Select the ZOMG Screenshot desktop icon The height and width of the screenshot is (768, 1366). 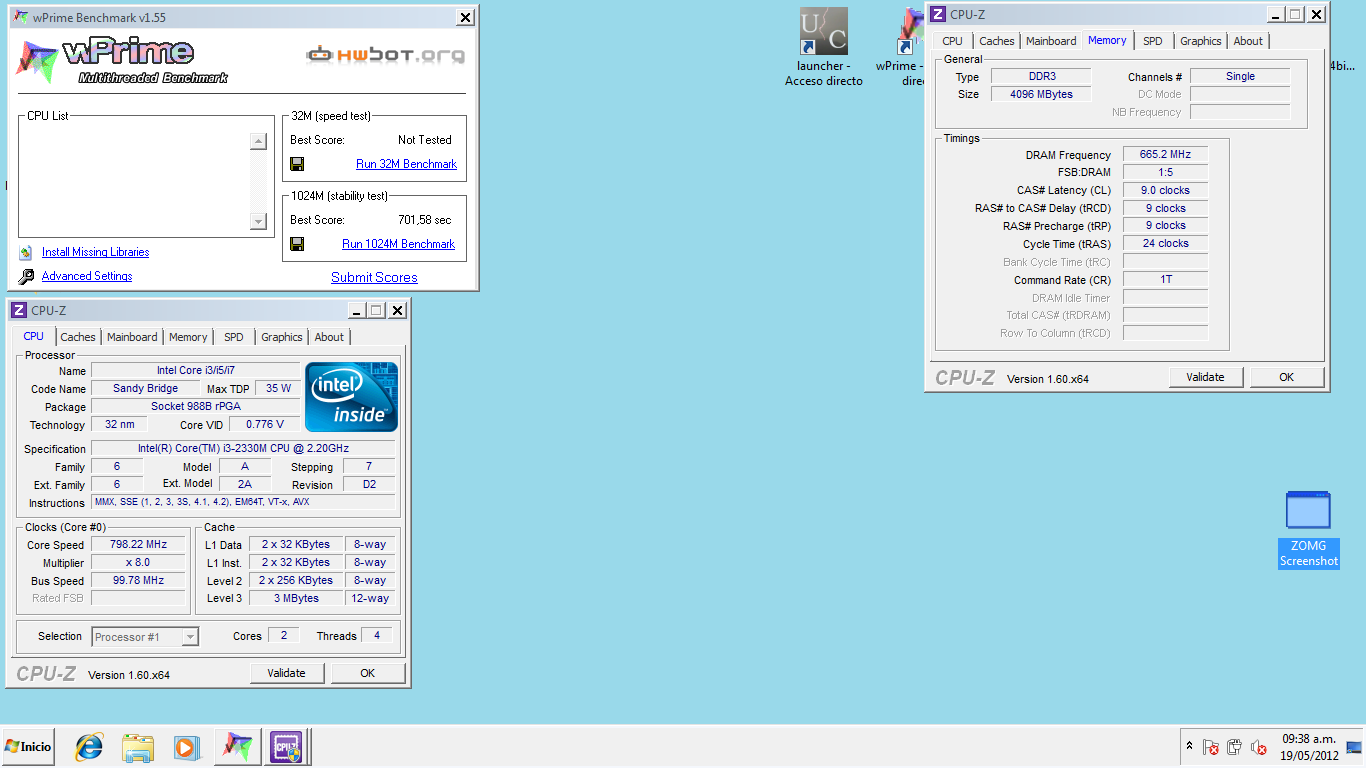click(x=1308, y=510)
